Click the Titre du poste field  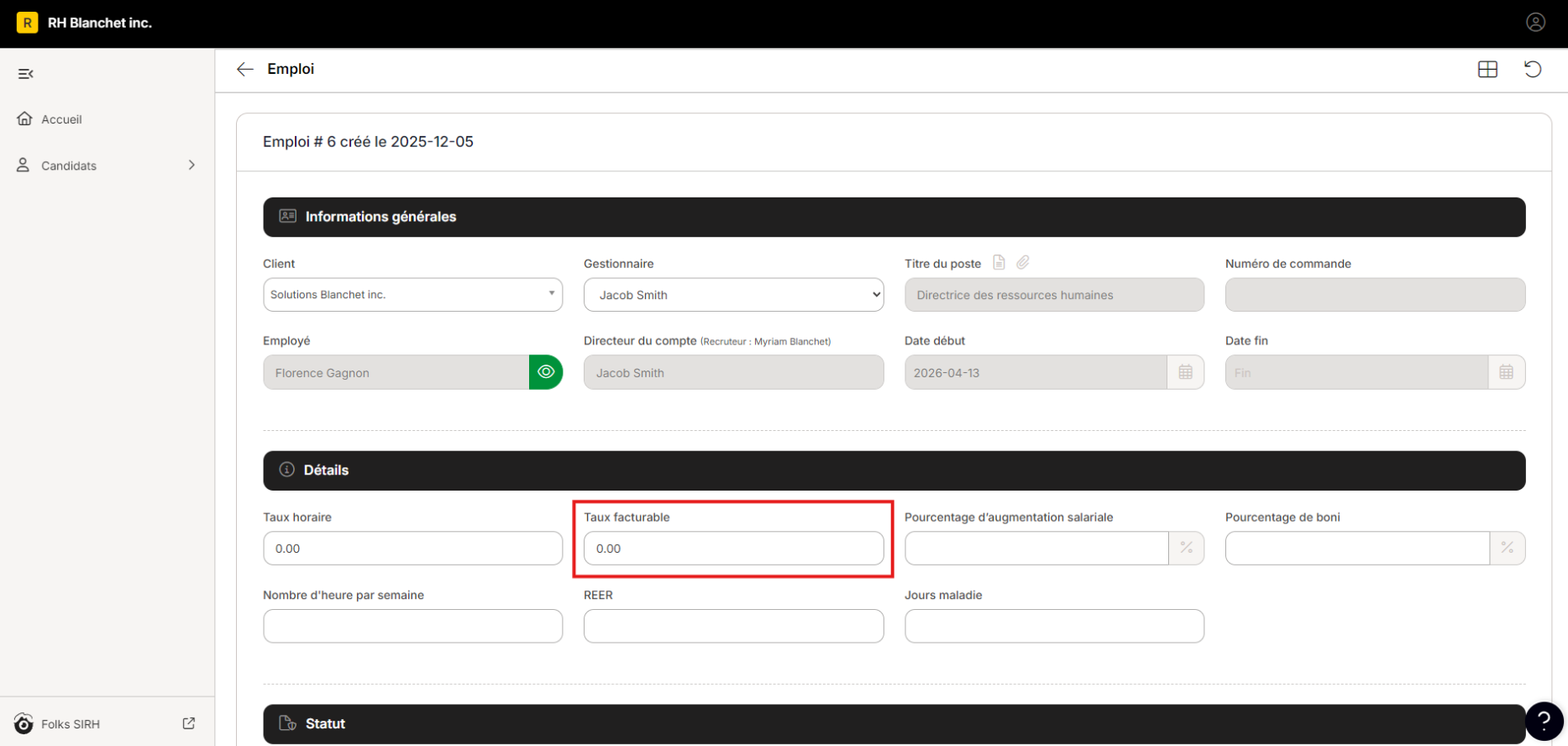1054,295
